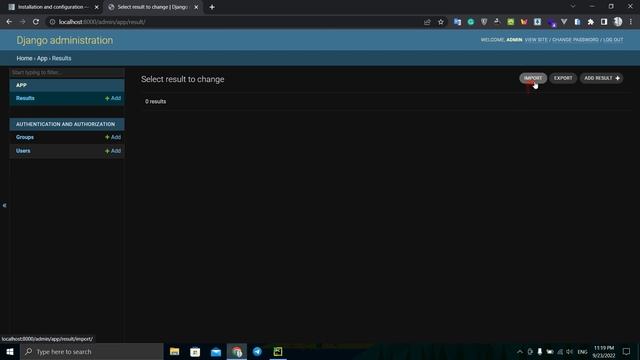Viewport: 640px width, 360px height.
Task: Reload the page with the refresh icon
Action: coord(36,22)
